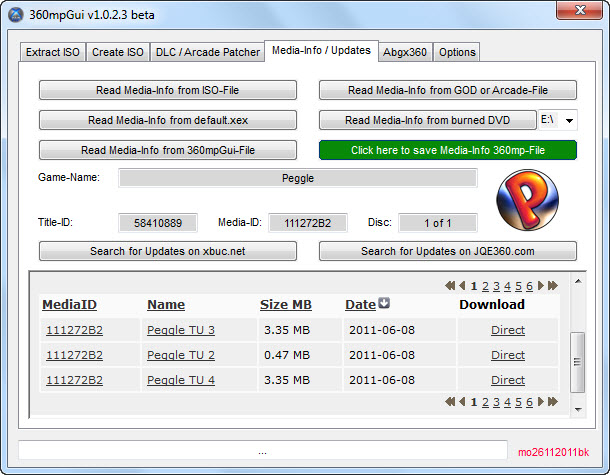The image size is (610, 475).
Task: Sort by Size MB column header
Action: 286,305
